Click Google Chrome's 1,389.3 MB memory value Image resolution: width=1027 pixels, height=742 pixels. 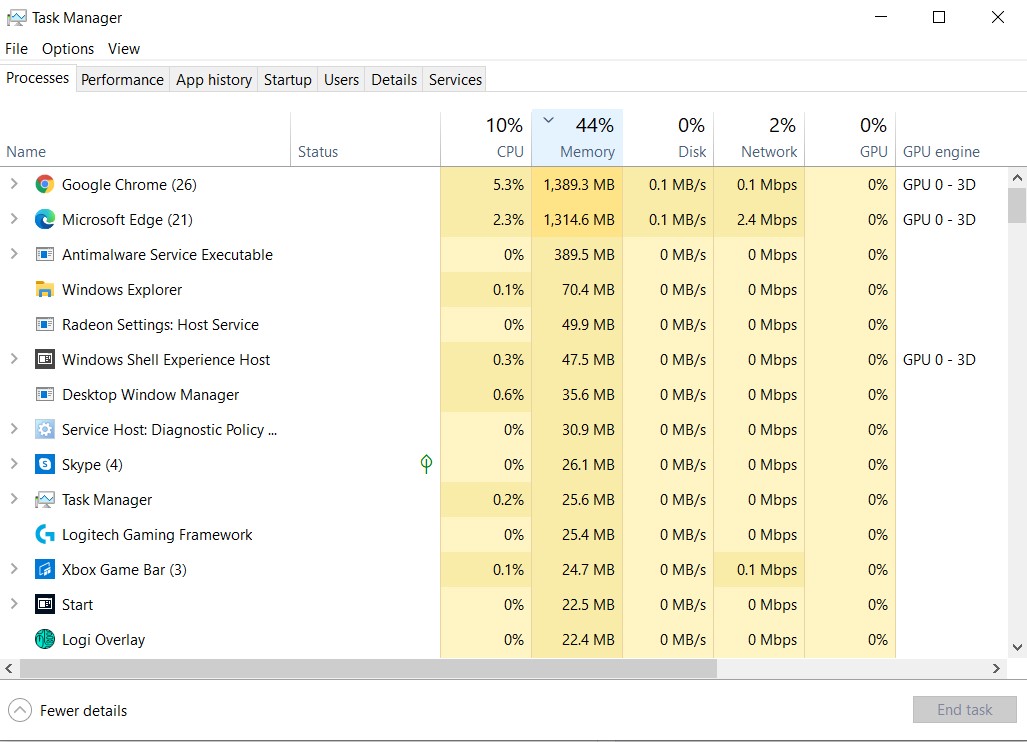[579, 185]
